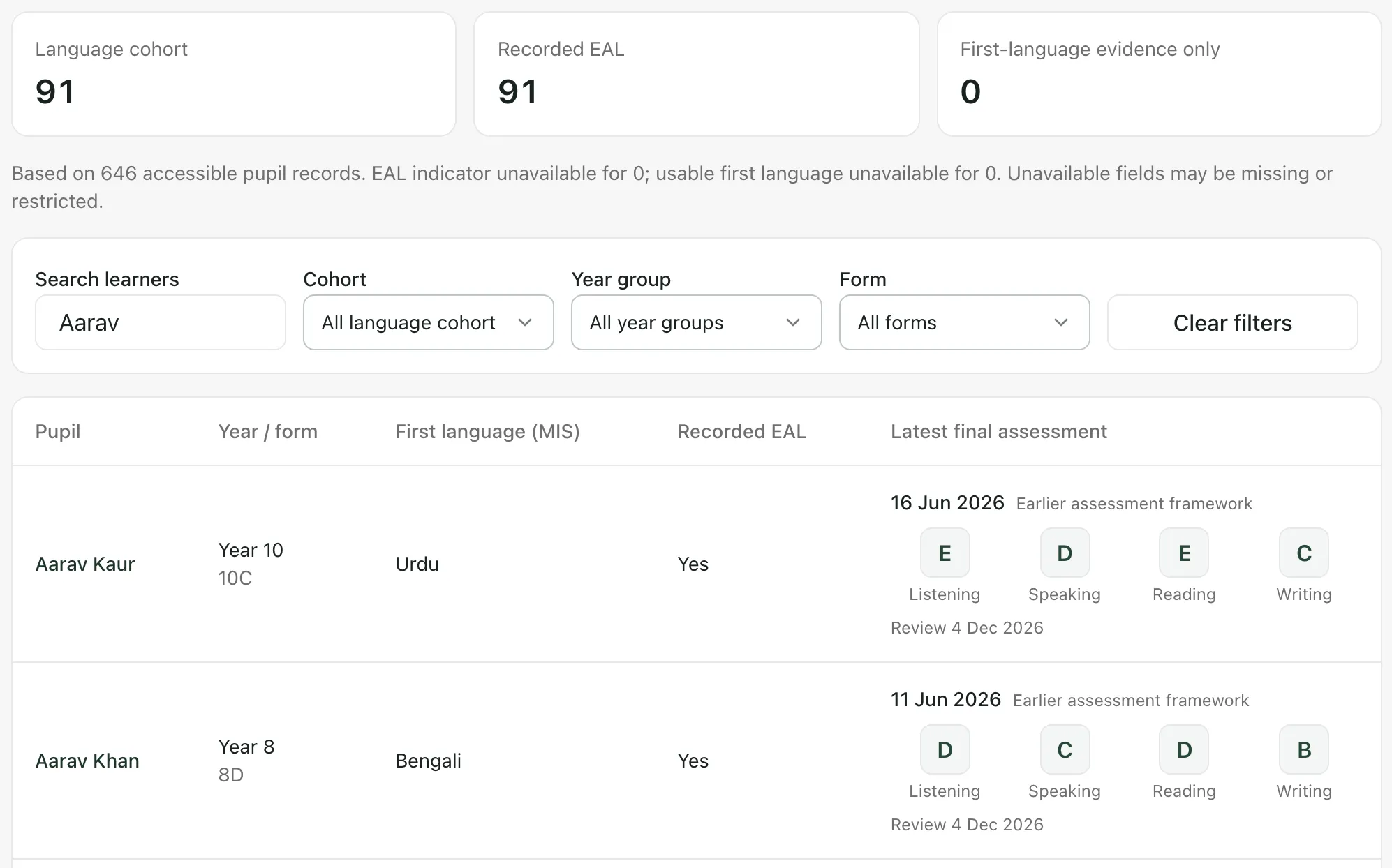1392x868 pixels.
Task: Click pupil name Aarav Khan
Action: 87,761
